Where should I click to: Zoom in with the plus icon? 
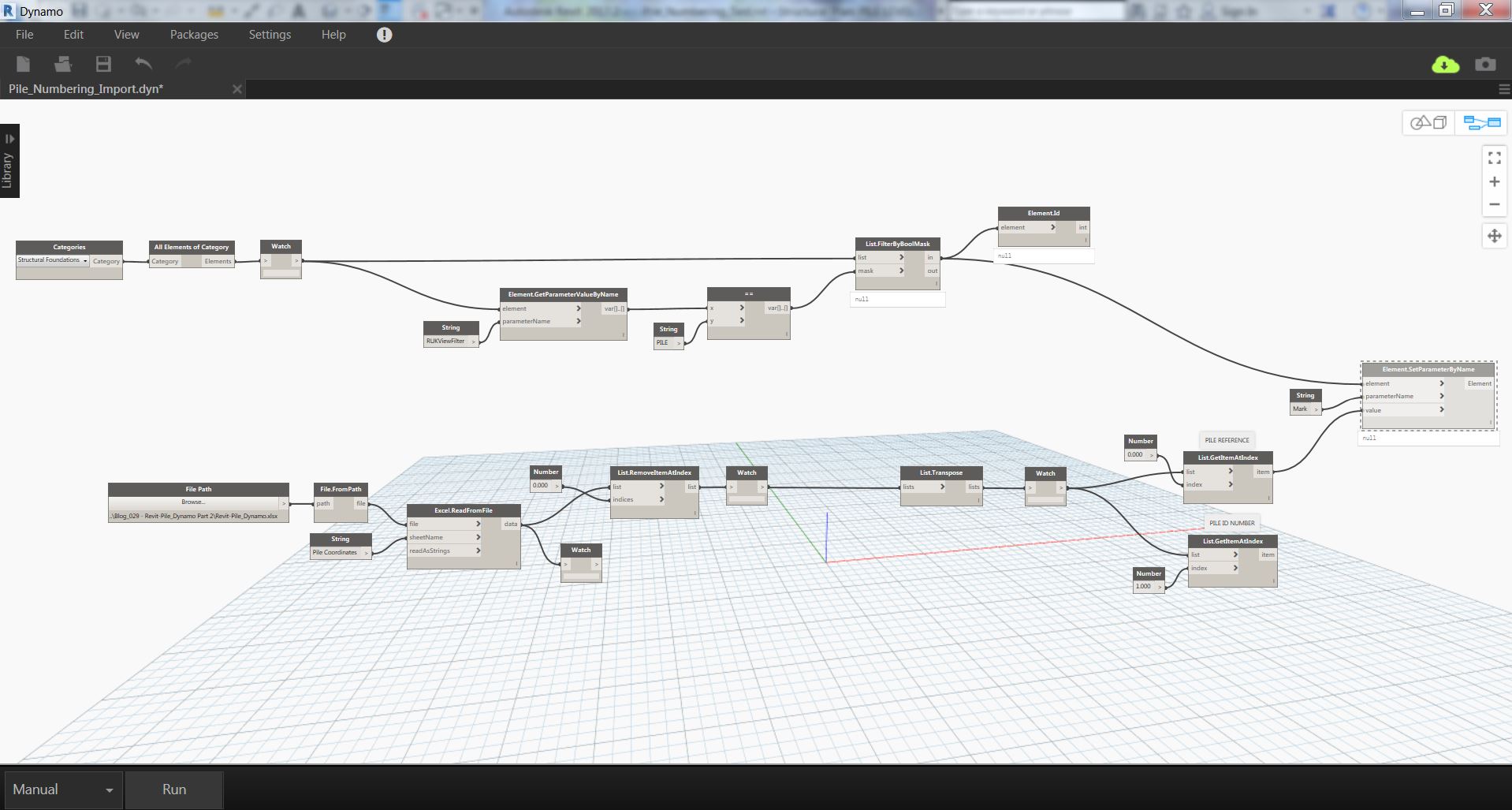1494,181
